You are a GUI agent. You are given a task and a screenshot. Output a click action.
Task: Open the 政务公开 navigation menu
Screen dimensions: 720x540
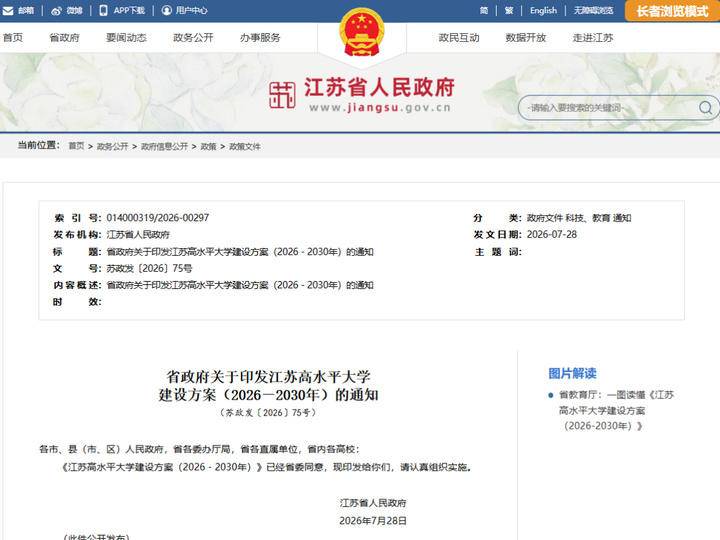193,38
